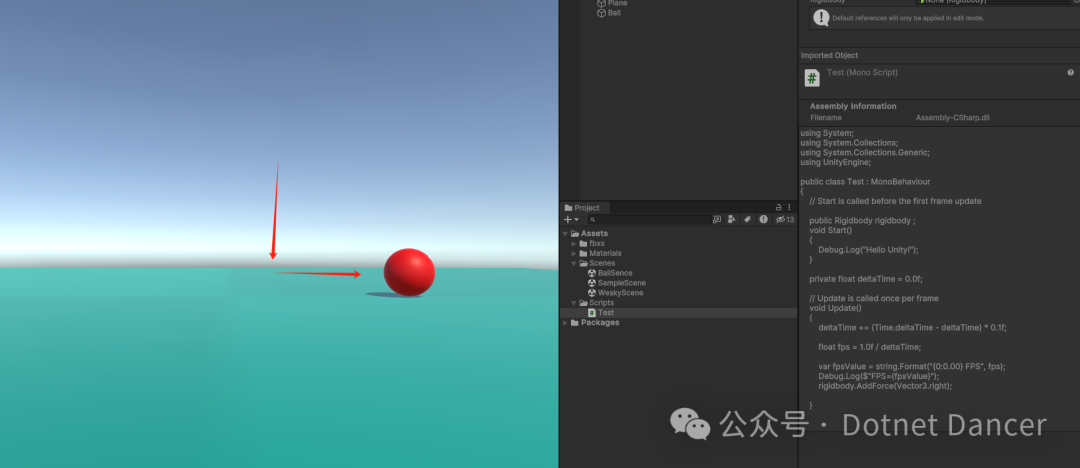Click the Test (Mono Script) title
The width and height of the screenshot is (1080, 468).
click(862, 72)
